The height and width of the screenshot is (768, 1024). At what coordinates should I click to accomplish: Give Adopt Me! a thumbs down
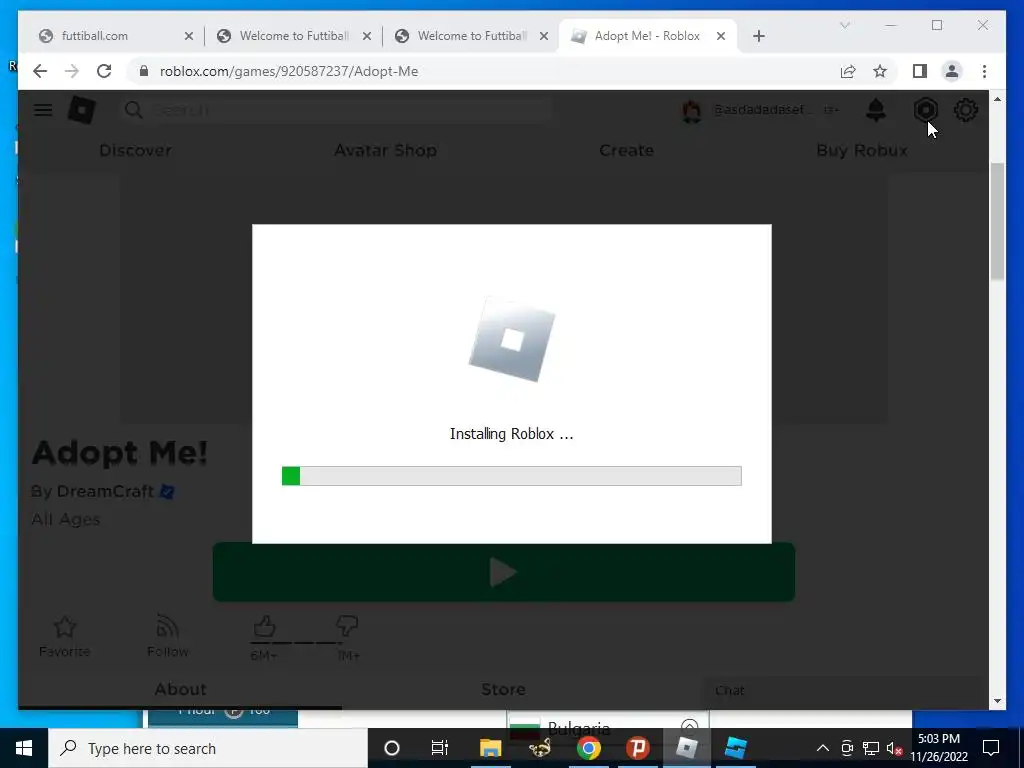click(x=347, y=627)
